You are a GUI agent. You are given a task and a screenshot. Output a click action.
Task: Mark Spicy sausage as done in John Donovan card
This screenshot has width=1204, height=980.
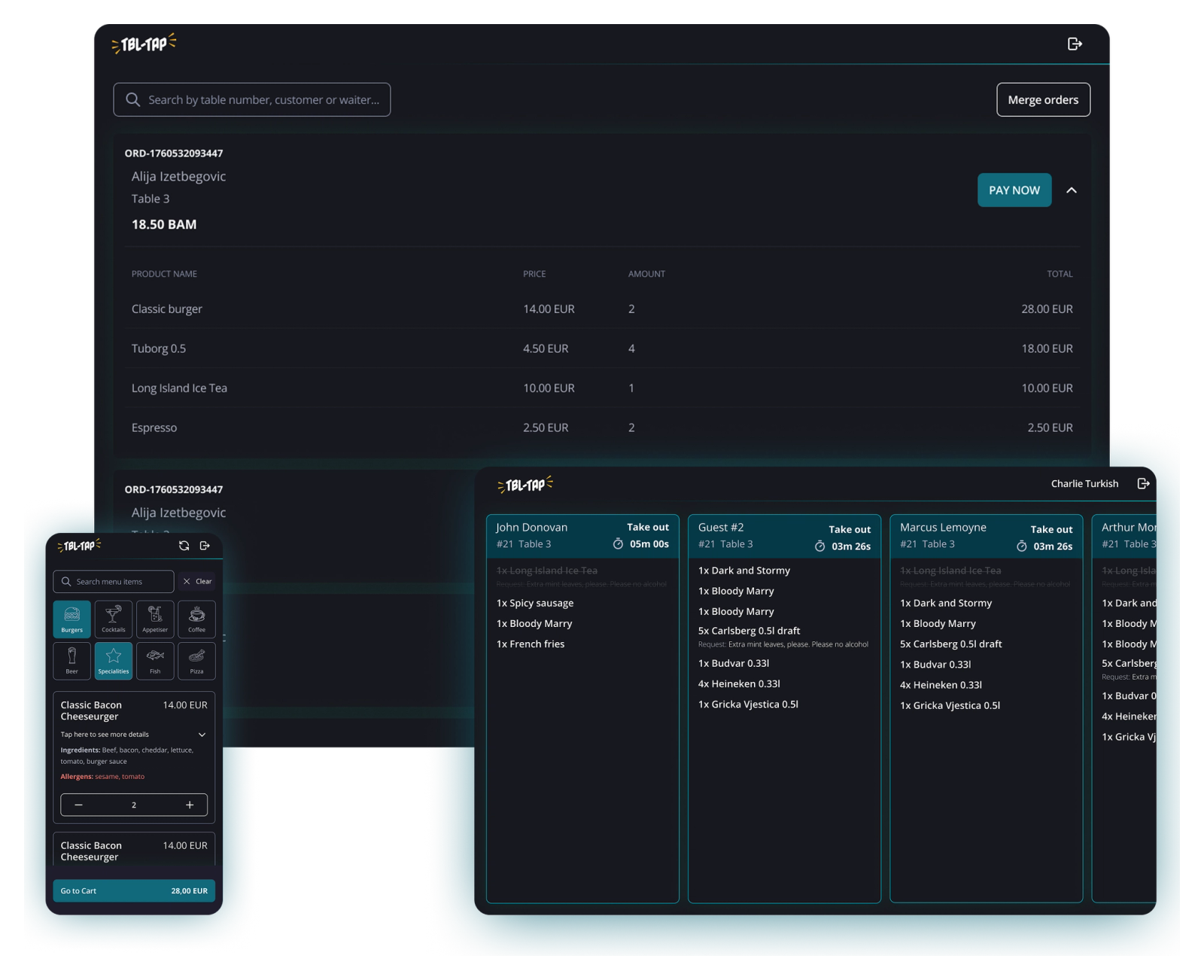click(x=535, y=603)
